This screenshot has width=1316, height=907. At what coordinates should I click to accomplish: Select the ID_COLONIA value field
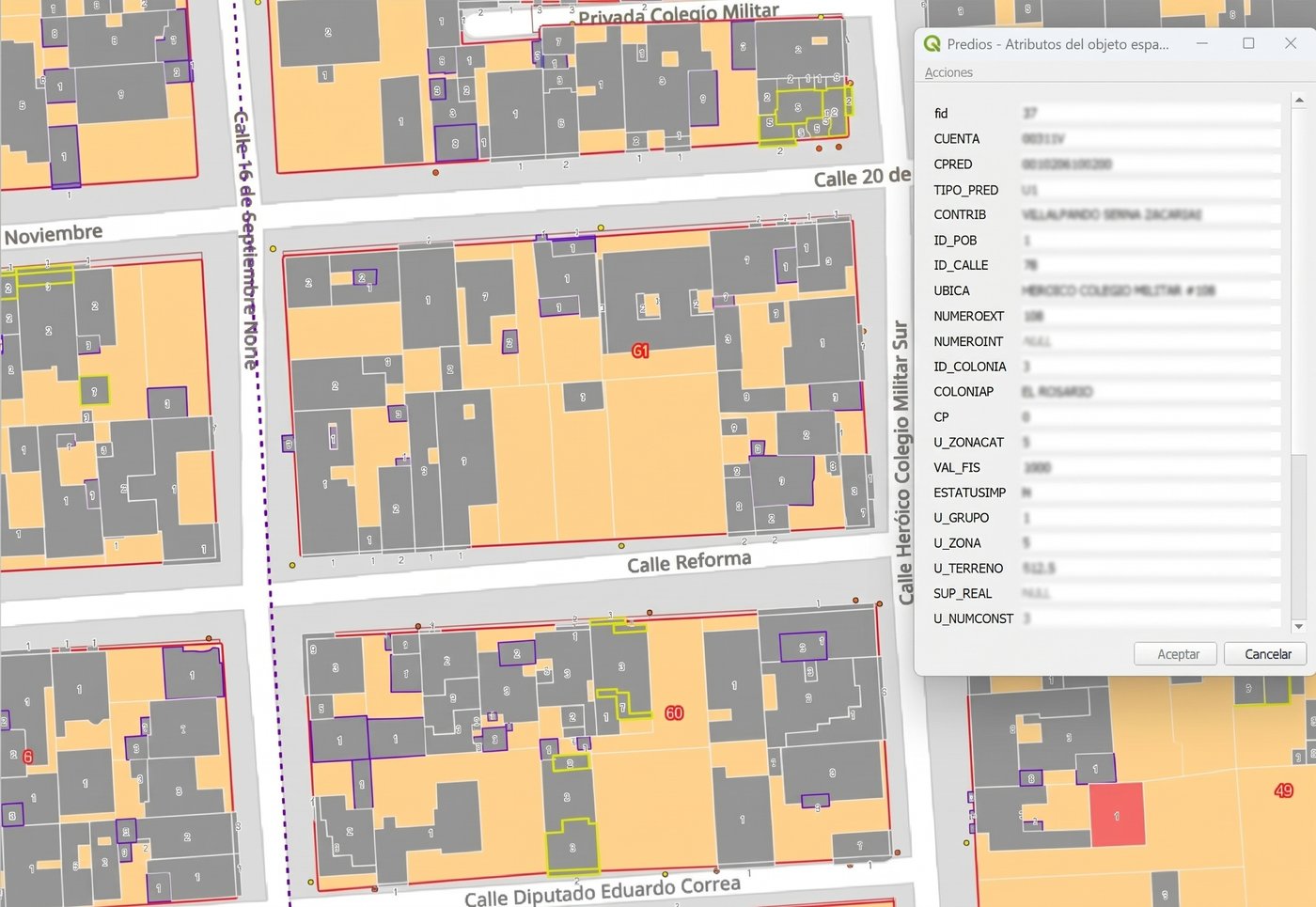click(x=1151, y=367)
